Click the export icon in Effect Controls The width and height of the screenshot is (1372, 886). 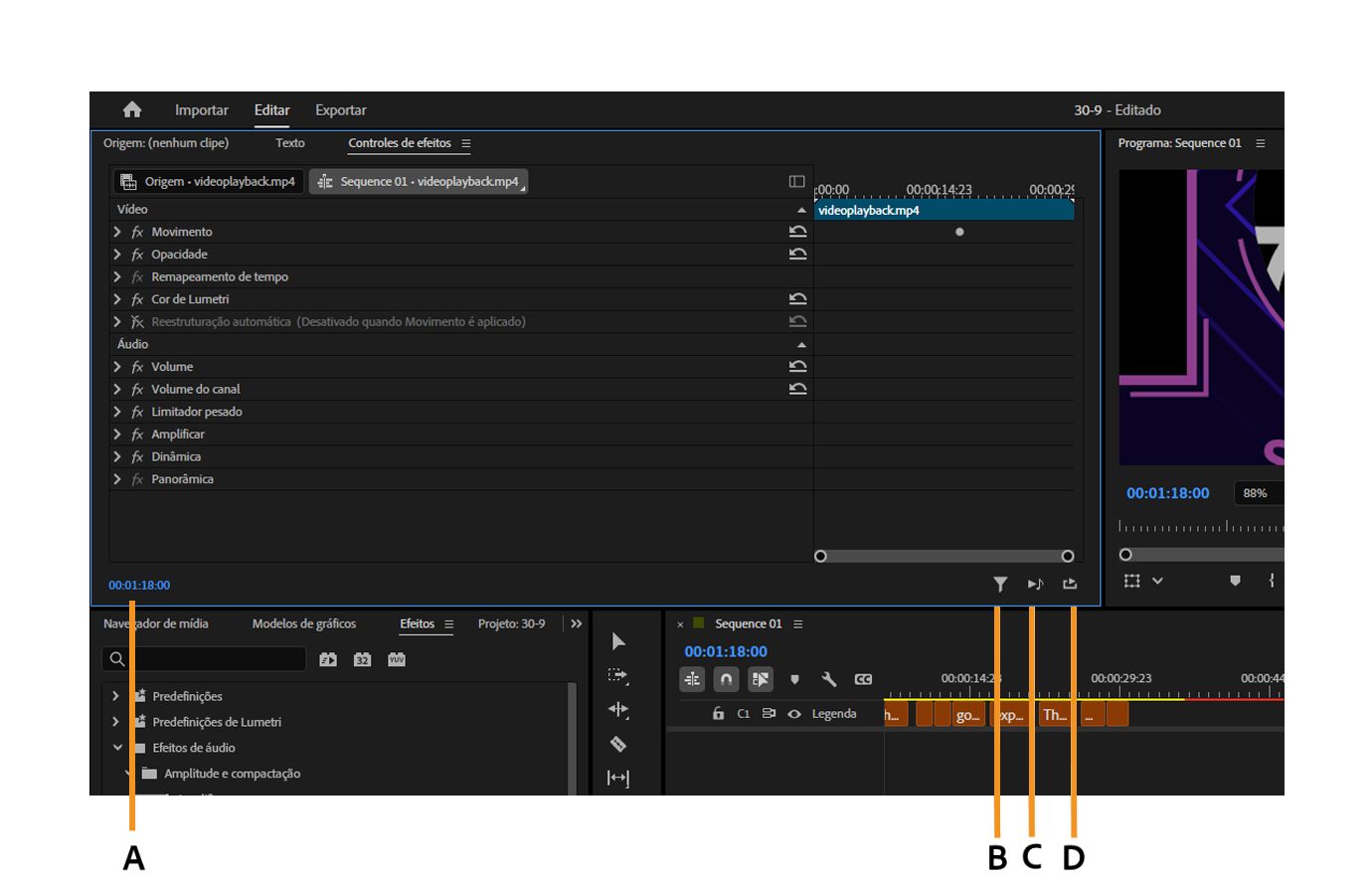[x=1070, y=585]
